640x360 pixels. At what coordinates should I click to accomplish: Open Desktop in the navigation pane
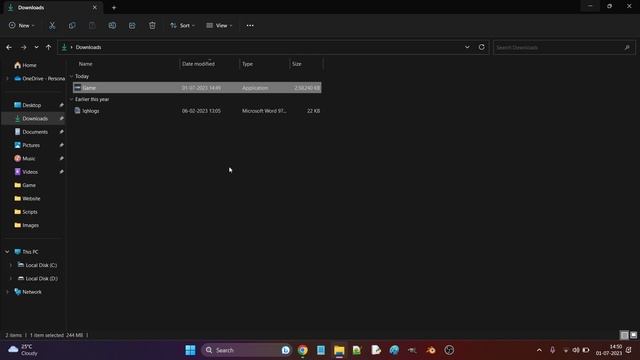(x=33, y=105)
